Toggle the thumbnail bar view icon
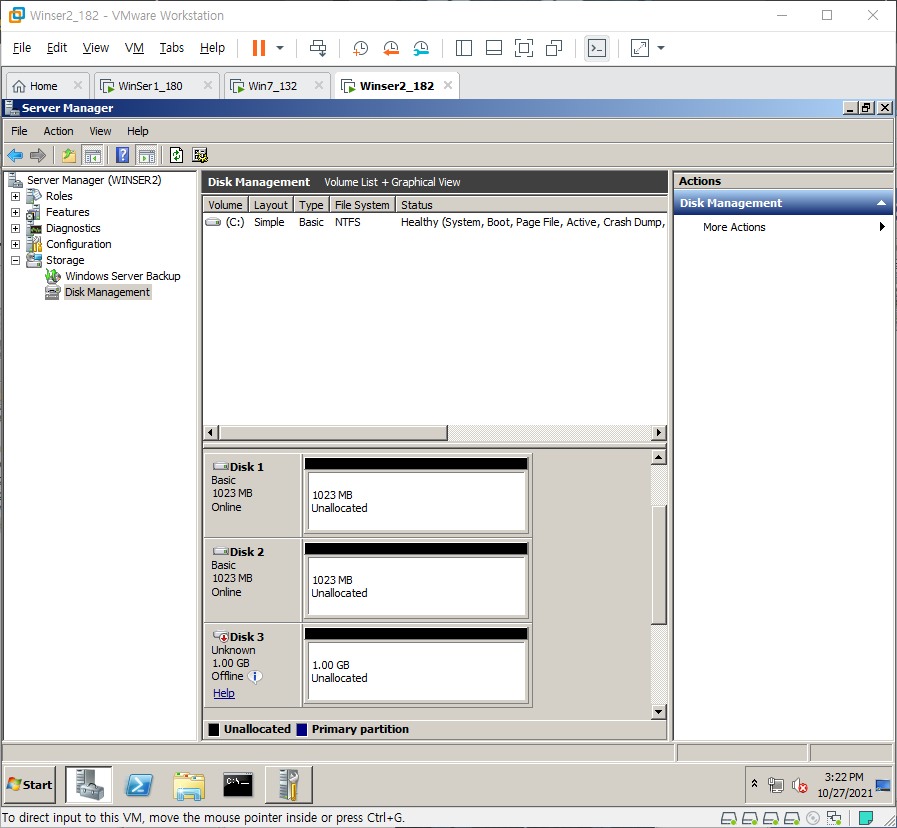Image resolution: width=897 pixels, height=828 pixels. coord(494,48)
